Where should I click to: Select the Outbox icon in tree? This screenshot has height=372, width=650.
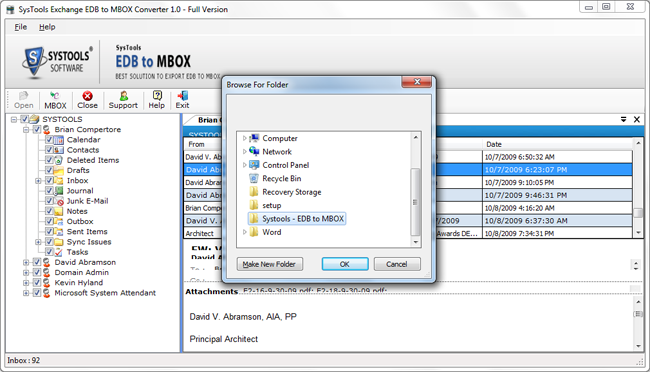tap(59, 221)
